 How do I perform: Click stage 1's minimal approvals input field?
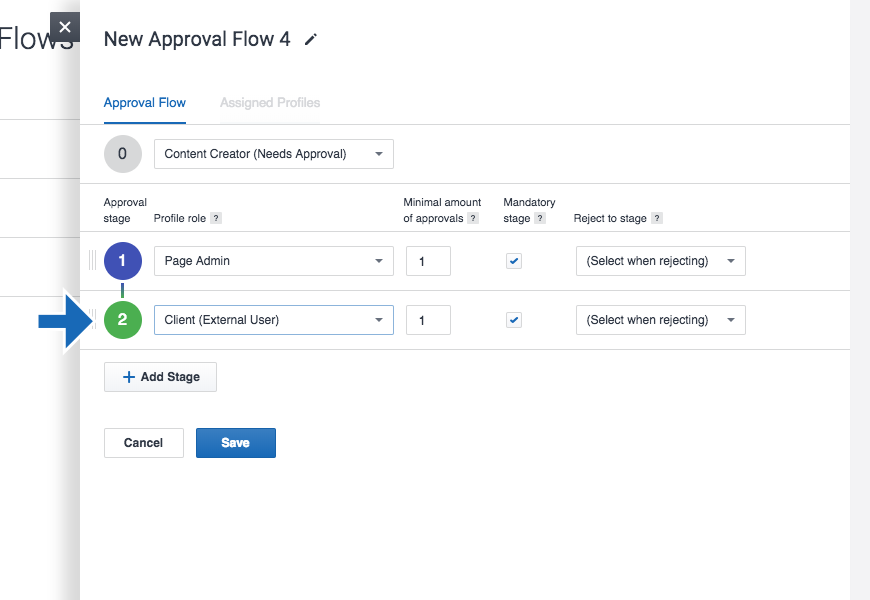click(x=428, y=260)
